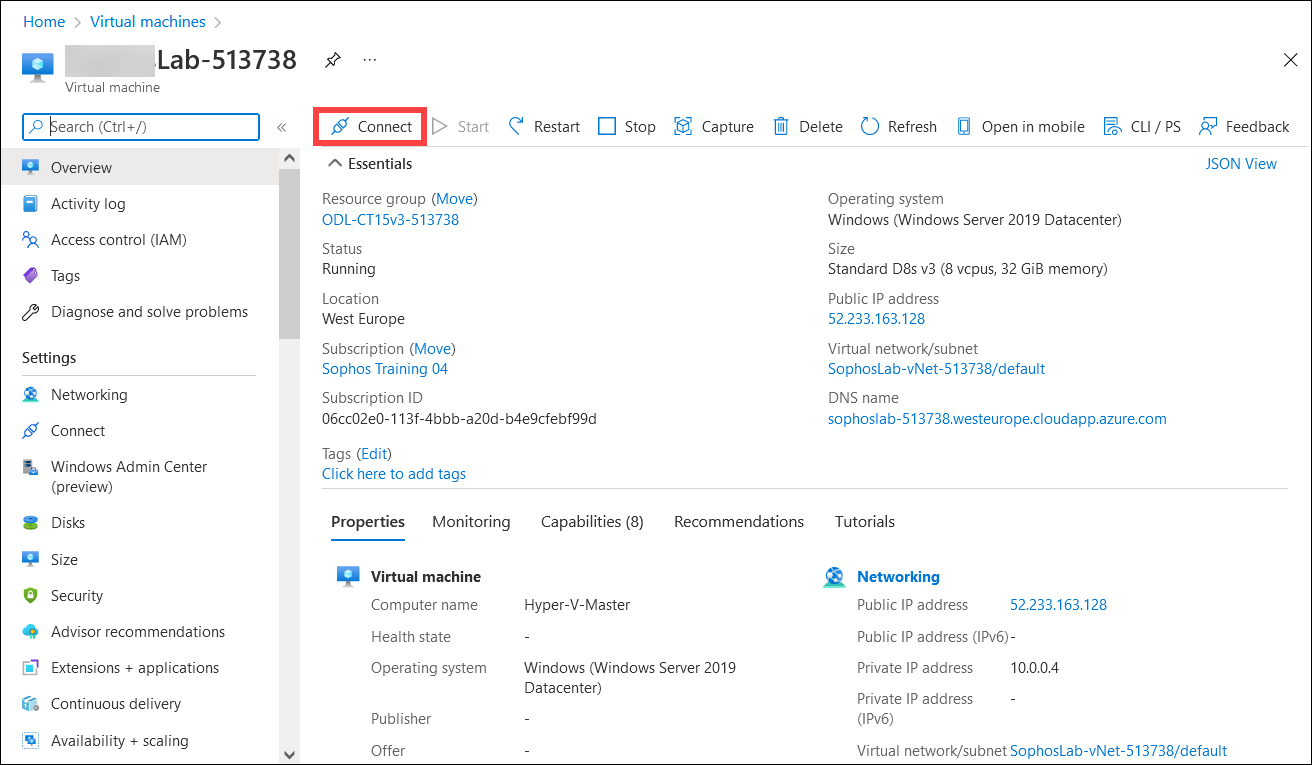Click the Extensions + applications icon
This screenshot has width=1312, height=765.
(31, 668)
